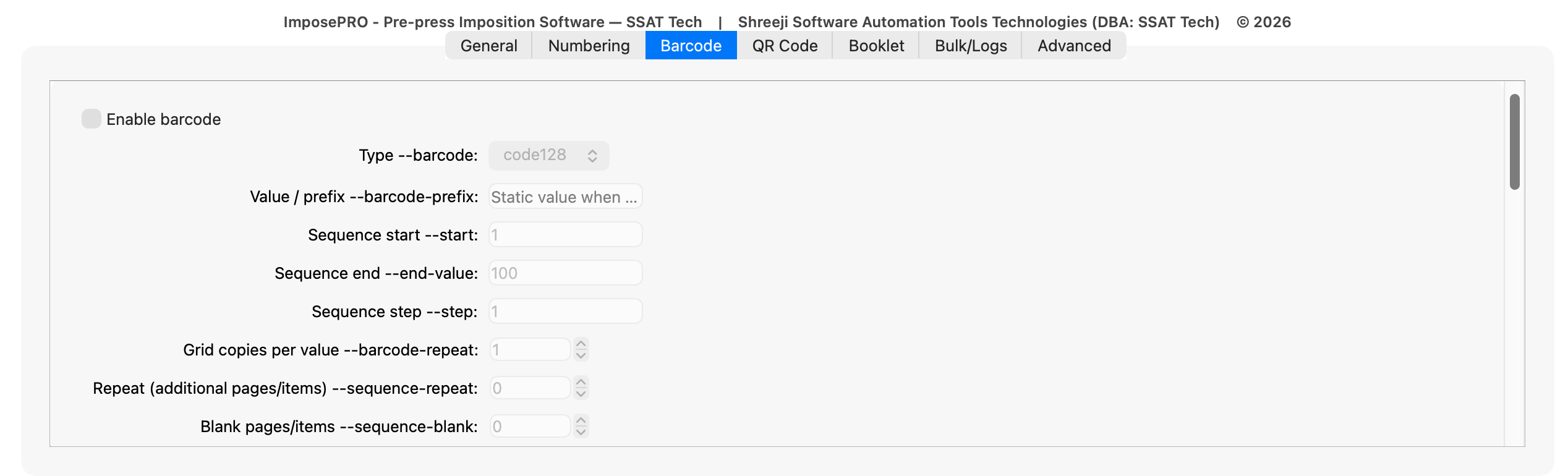
Task: Click the 'Blank pages/items --sequence-blank:' label
Action: (x=339, y=427)
